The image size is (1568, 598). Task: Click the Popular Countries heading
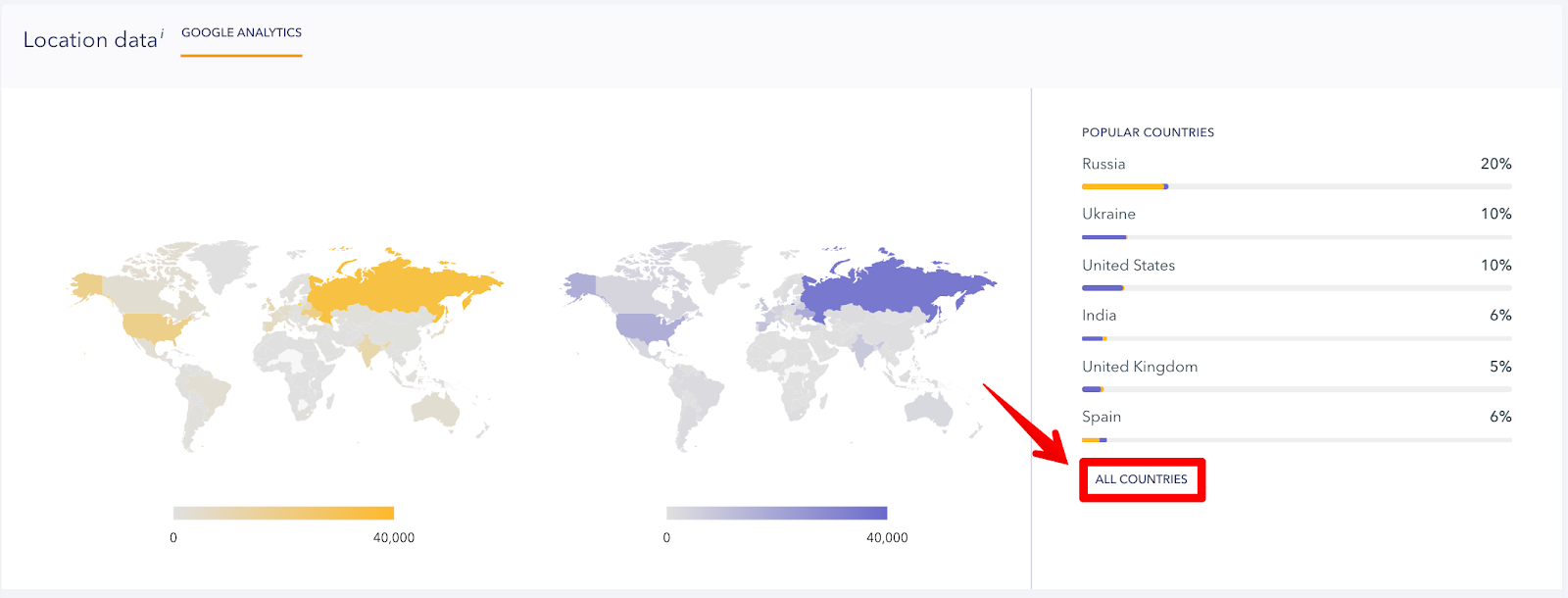pos(1148,132)
